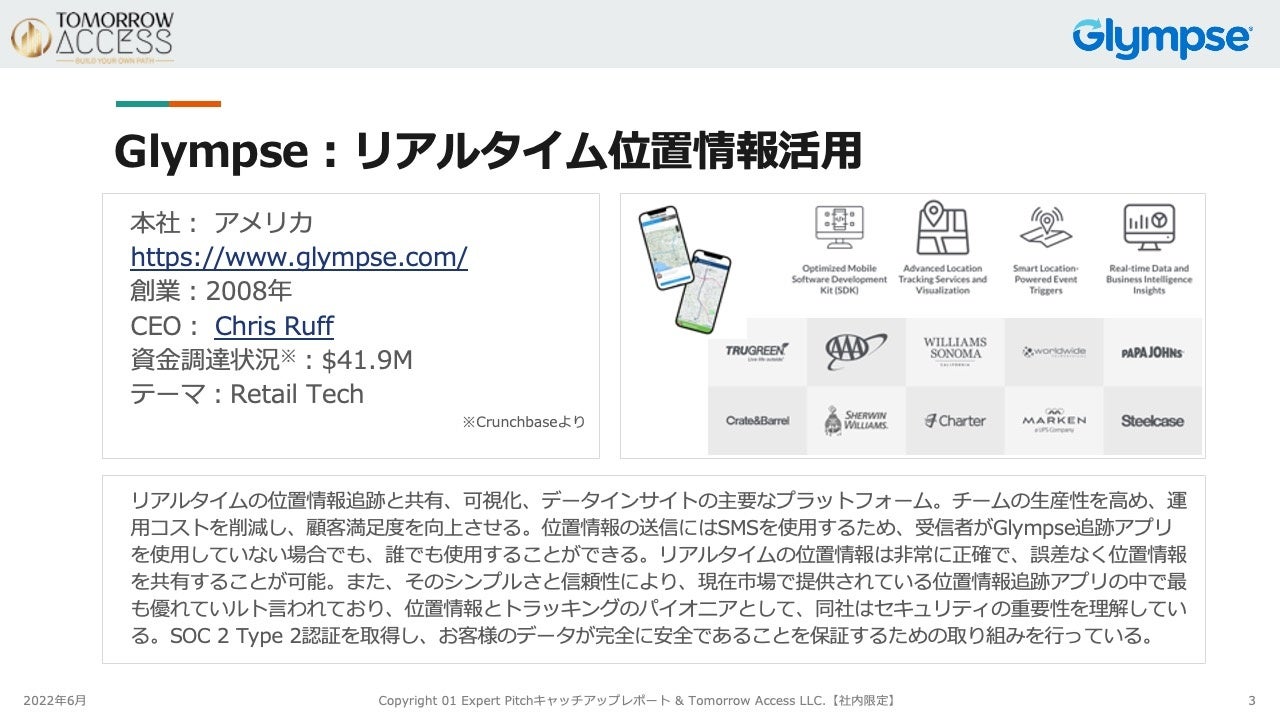
Task: Click the page number 3
Action: click(1252, 701)
